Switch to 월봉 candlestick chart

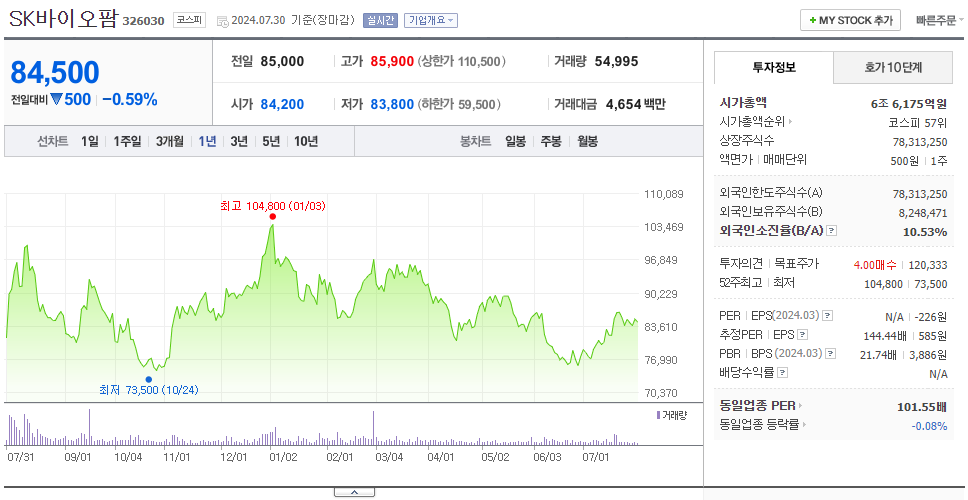pyautogui.click(x=588, y=141)
